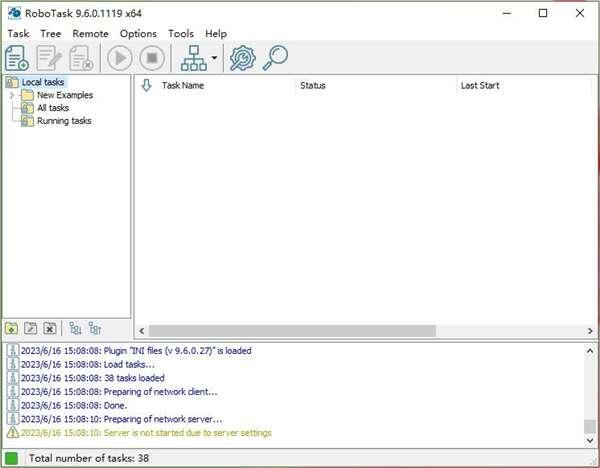The height and width of the screenshot is (468, 600).
Task: Click the Delete Task toolbar icon
Action: tap(81, 58)
